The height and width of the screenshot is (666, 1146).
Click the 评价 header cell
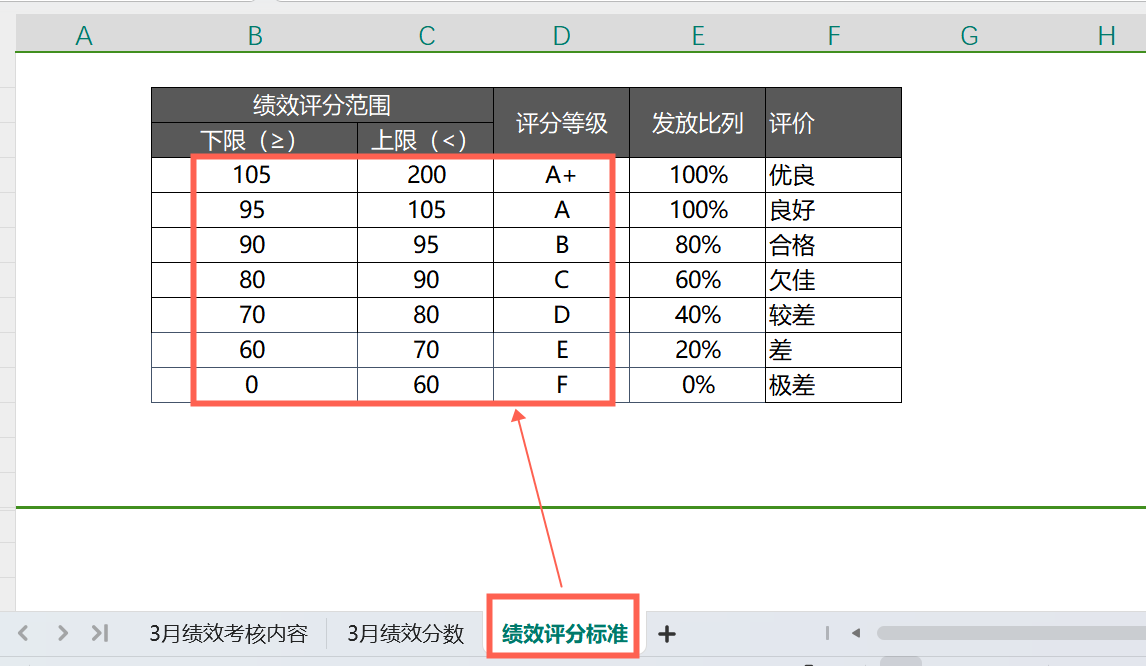[x=834, y=123]
